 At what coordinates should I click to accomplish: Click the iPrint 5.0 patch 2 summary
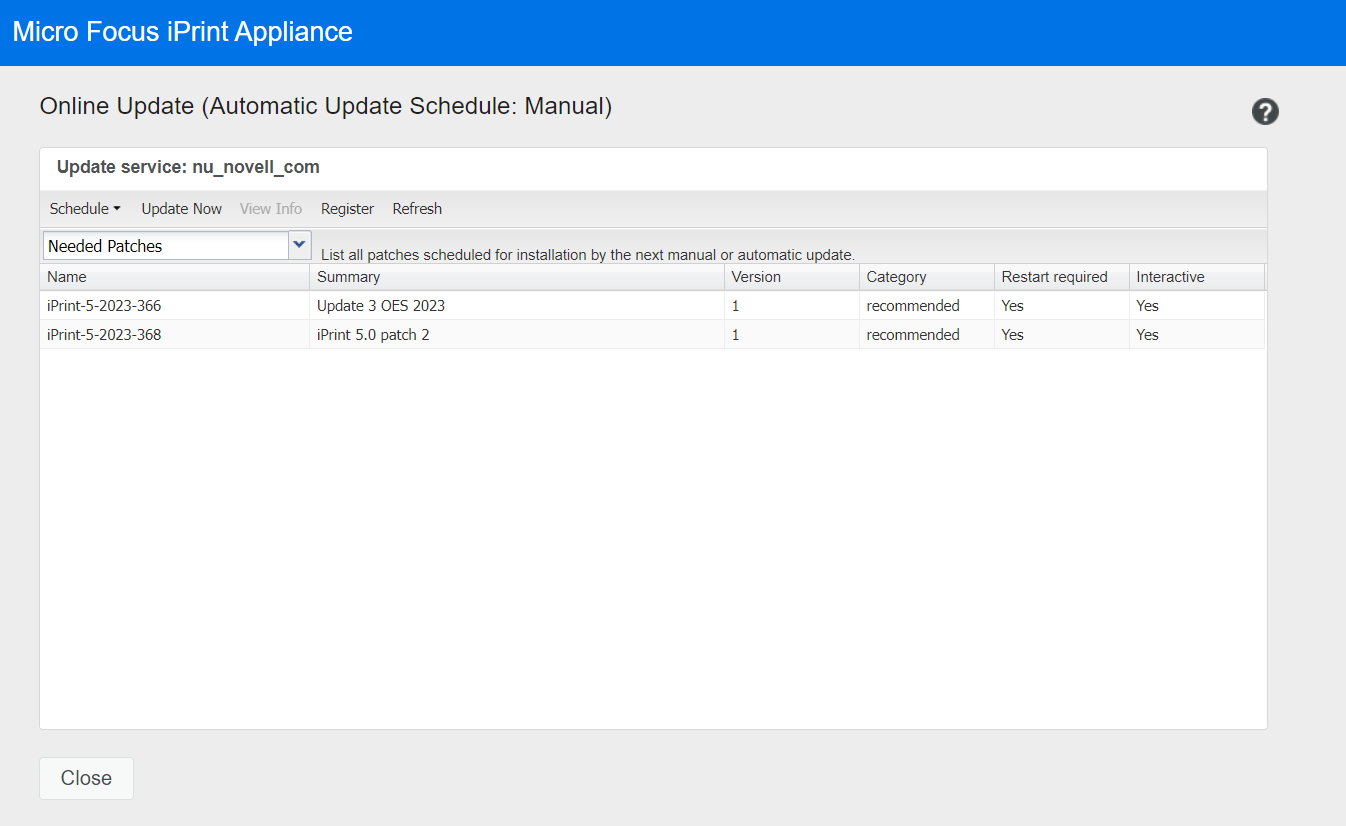[373, 335]
